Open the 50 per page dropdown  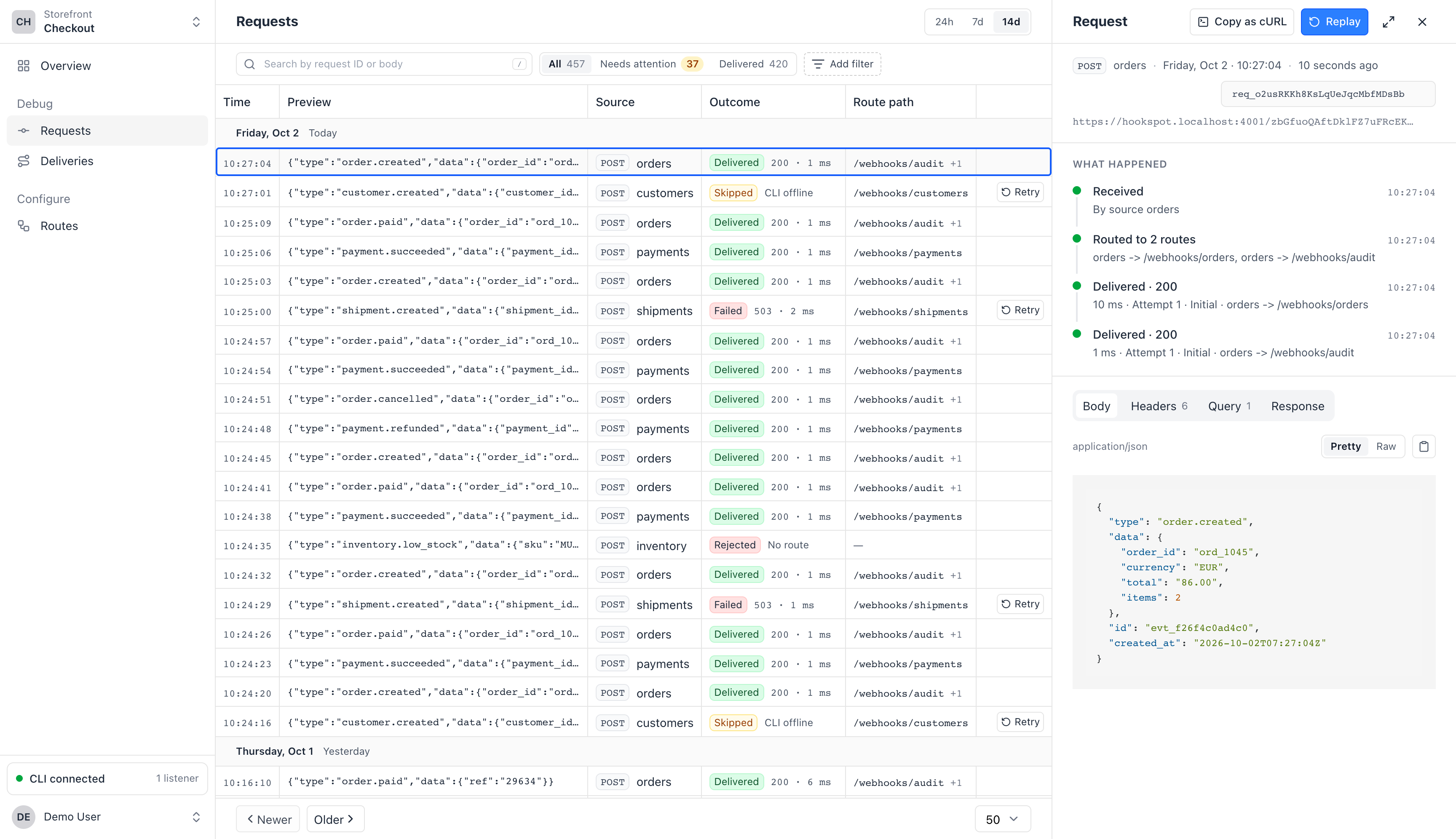pos(1002,819)
